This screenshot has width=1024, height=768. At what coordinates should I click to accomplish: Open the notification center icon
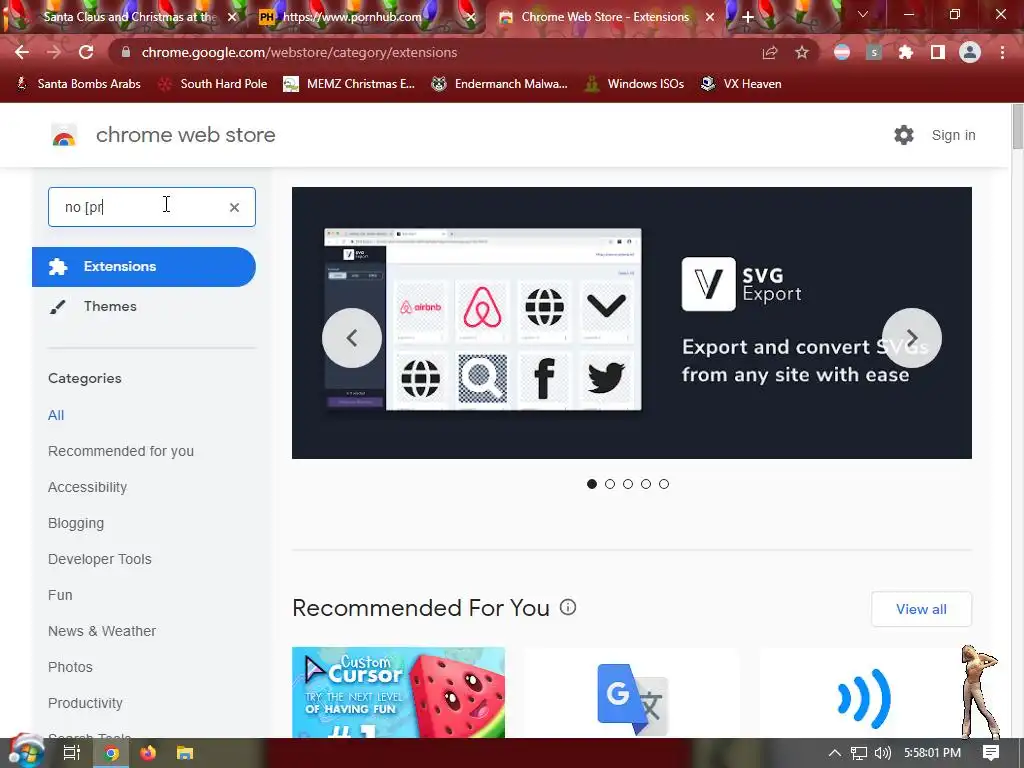991,753
